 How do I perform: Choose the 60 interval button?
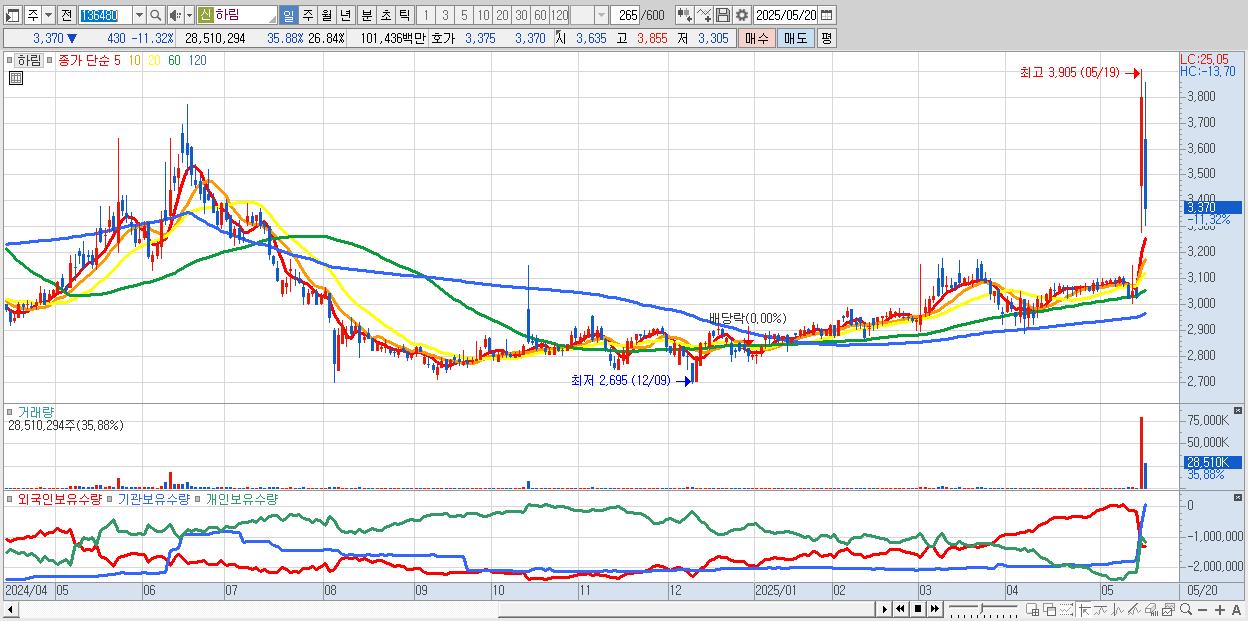click(540, 15)
